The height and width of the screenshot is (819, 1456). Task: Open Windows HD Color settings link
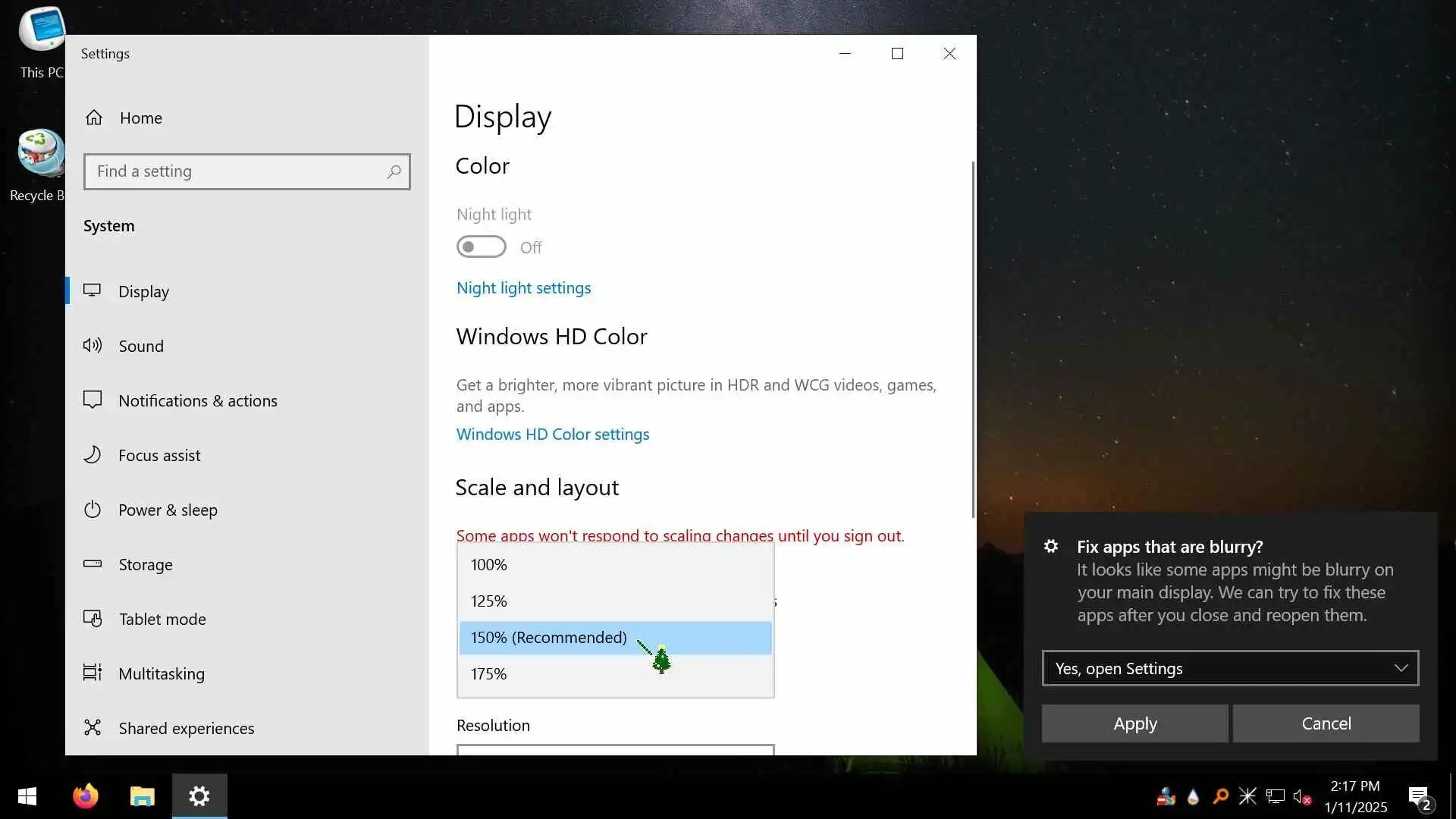553,435
